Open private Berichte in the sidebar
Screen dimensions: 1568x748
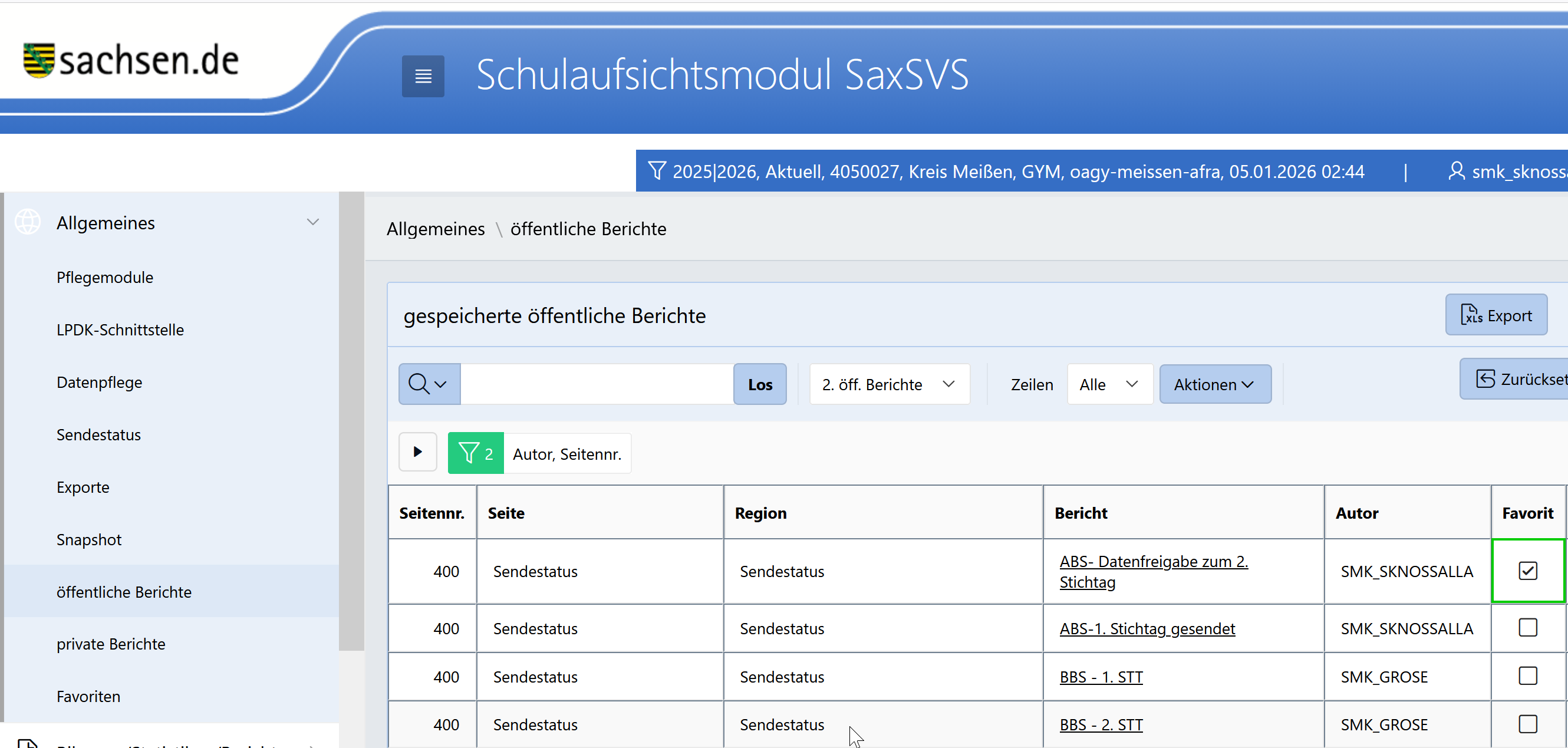pyautogui.click(x=111, y=644)
